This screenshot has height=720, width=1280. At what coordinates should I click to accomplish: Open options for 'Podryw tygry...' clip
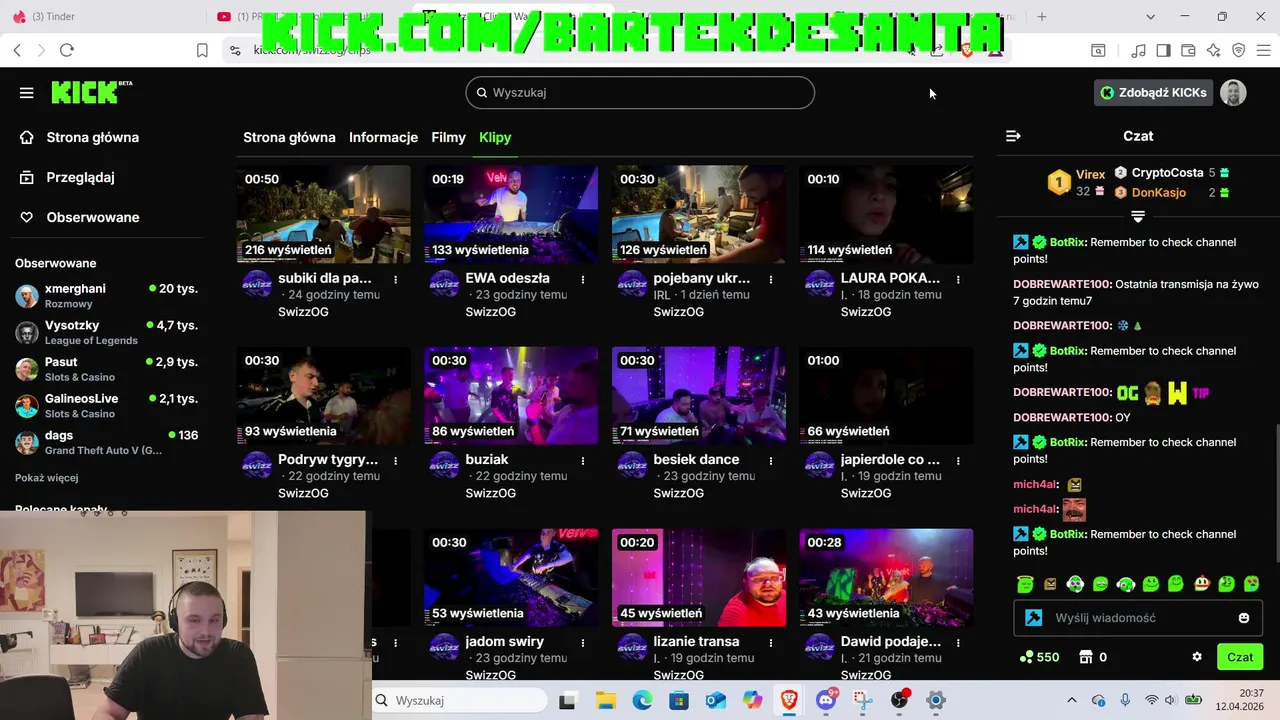pos(396,461)
